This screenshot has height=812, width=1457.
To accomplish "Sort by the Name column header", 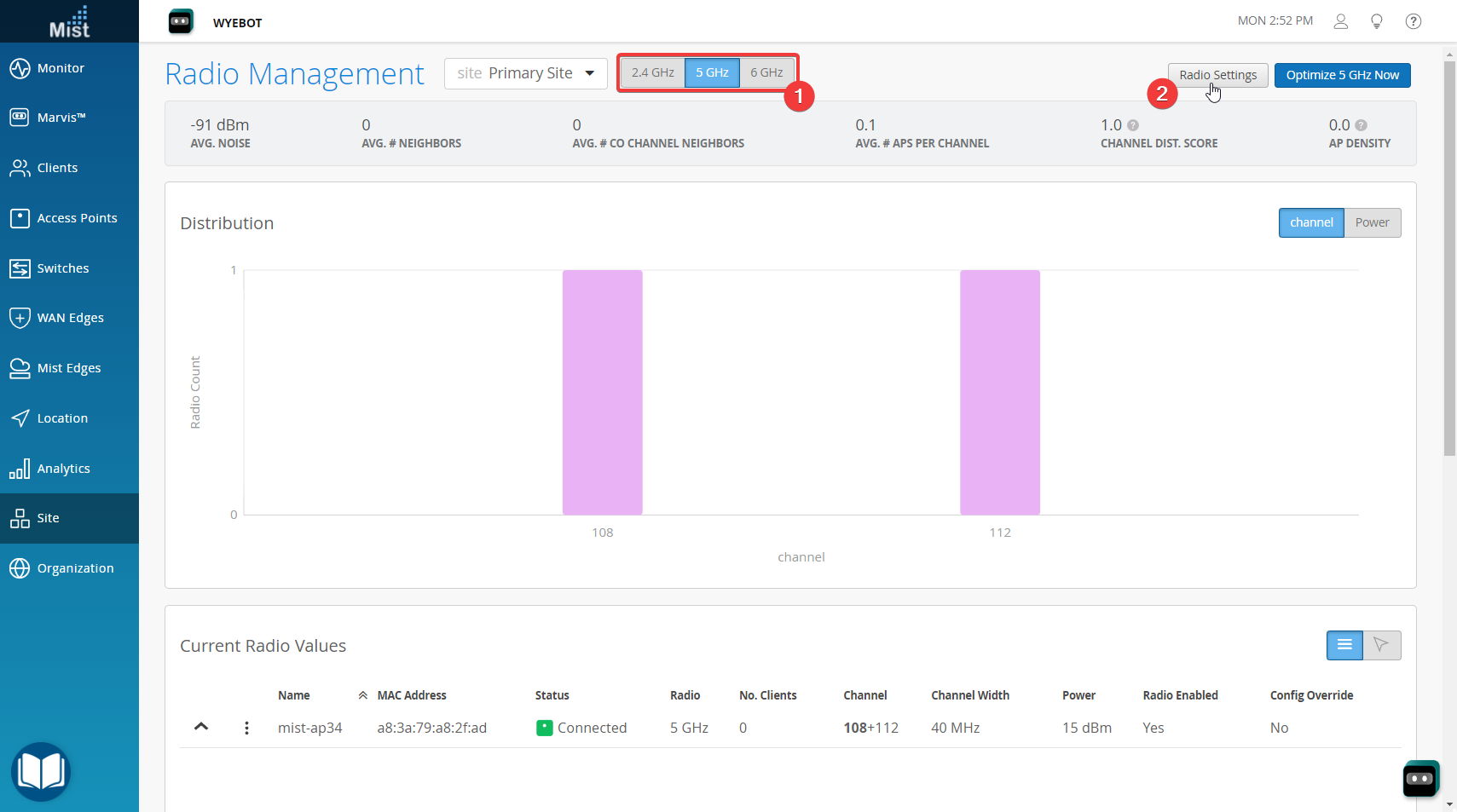I will 294,695.
